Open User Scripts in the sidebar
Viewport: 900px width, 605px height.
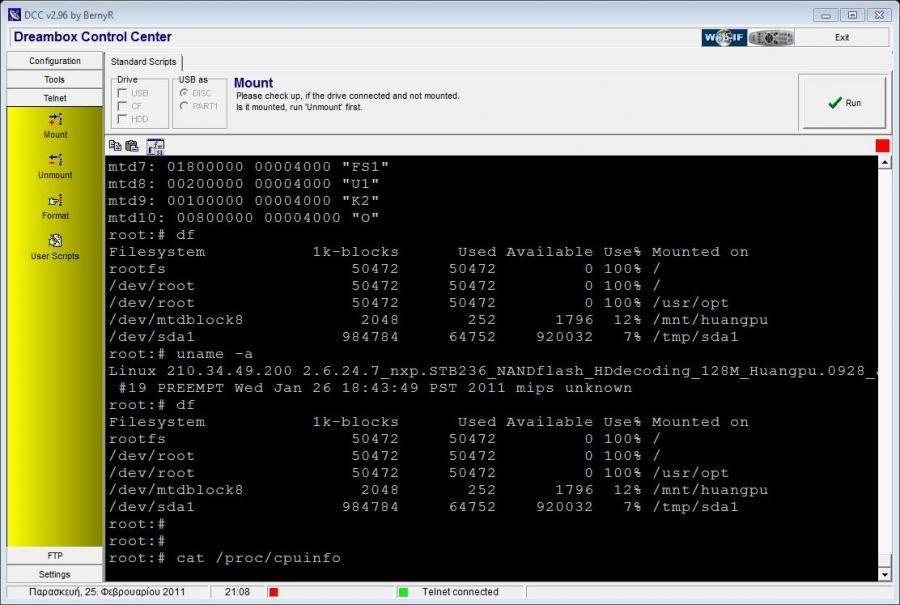55,241
